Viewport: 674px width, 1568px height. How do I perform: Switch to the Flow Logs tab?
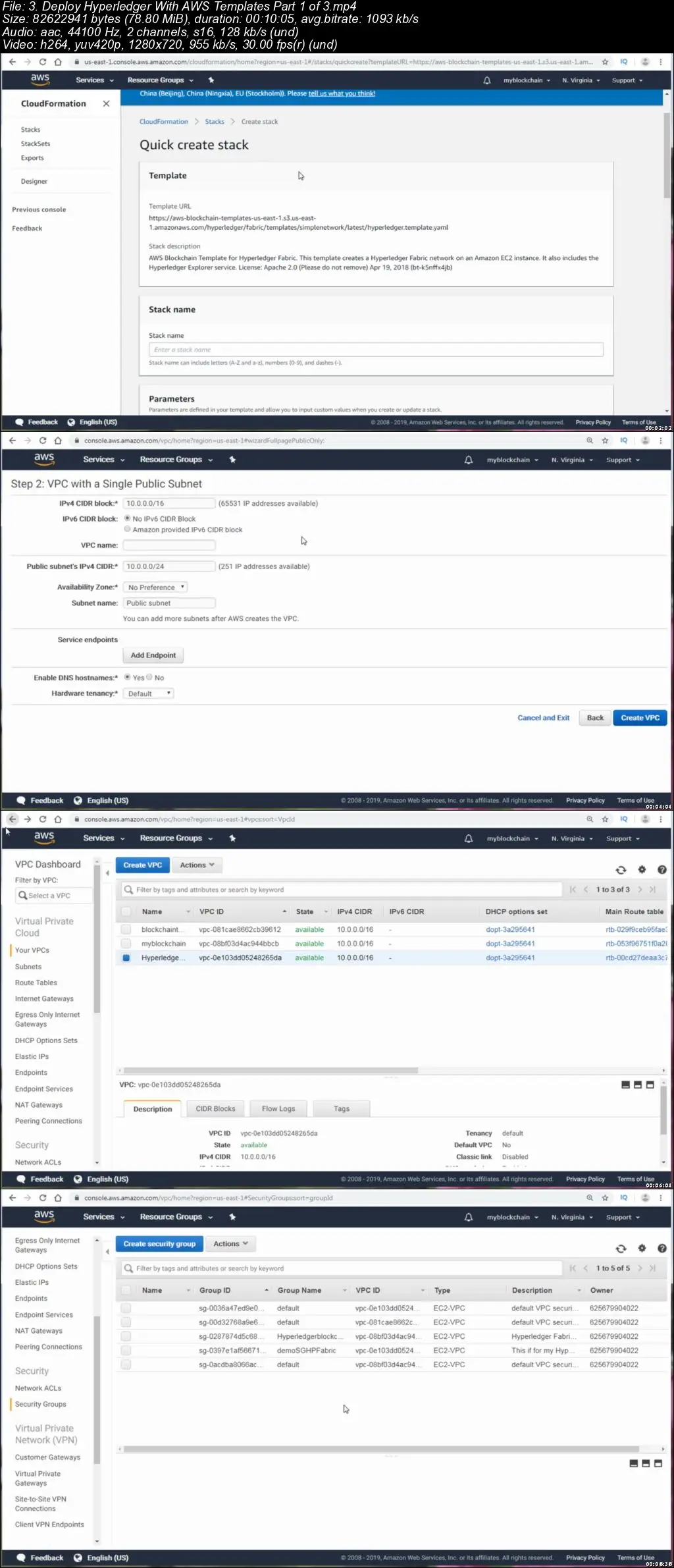[278, 1108]
